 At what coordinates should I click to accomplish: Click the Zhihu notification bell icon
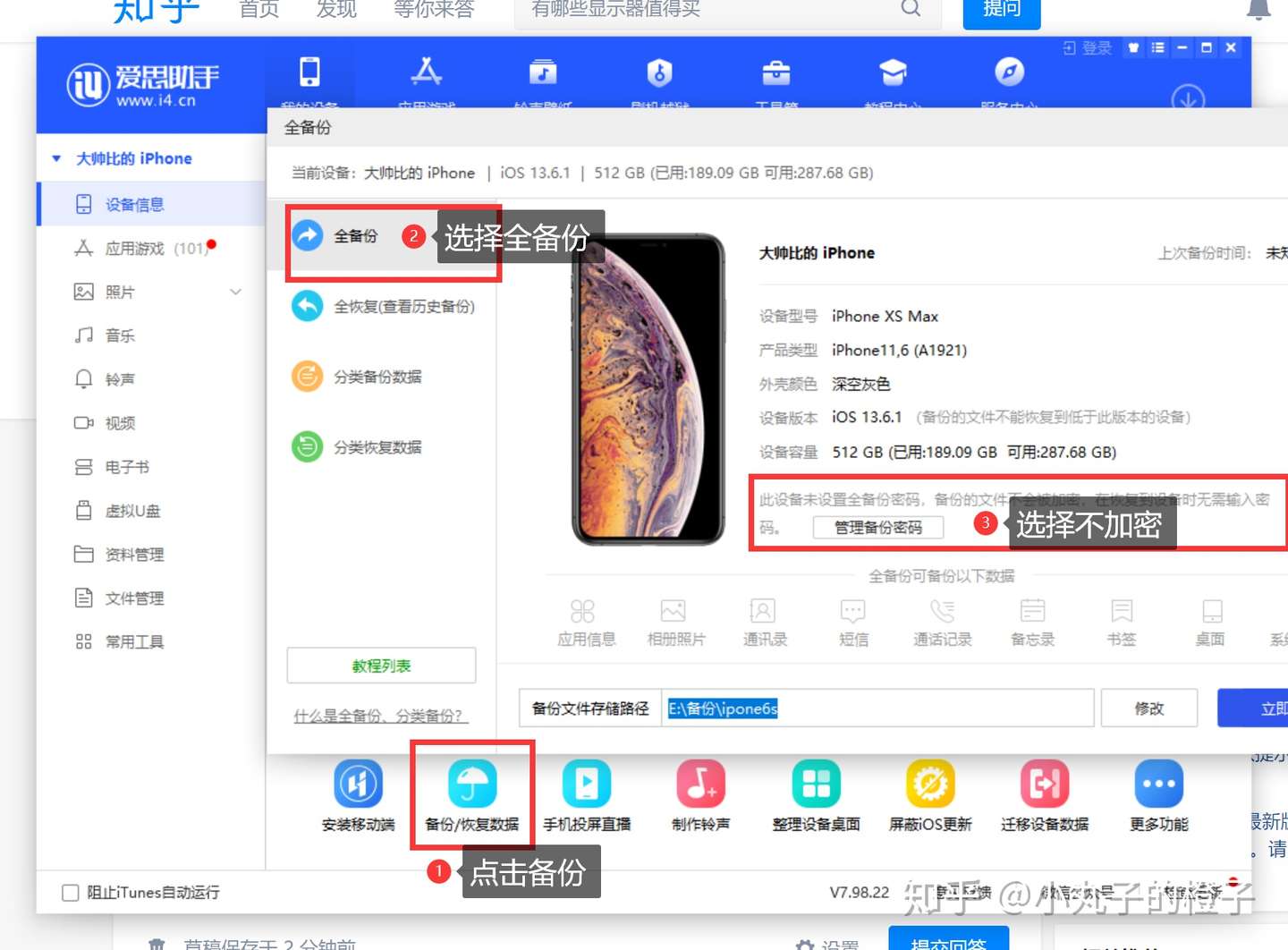click(x=1258, y=9)
